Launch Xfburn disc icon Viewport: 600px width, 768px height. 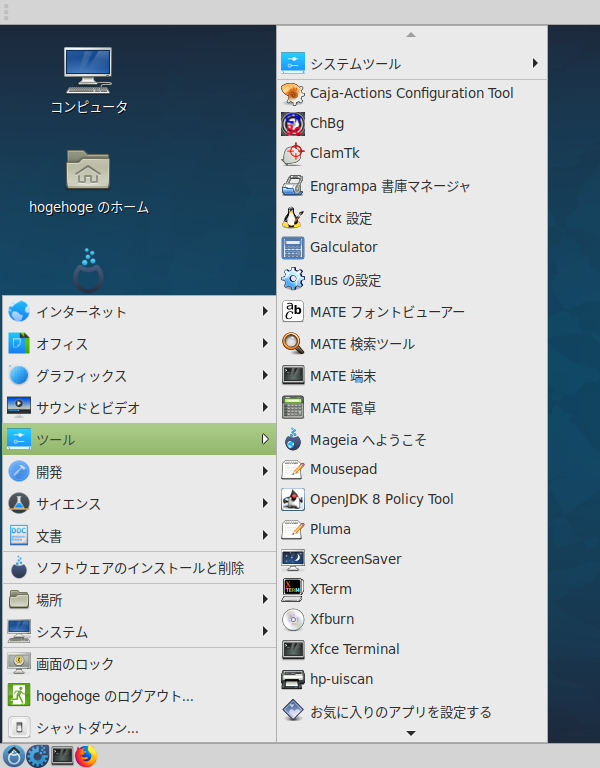(x=293, y=619)
